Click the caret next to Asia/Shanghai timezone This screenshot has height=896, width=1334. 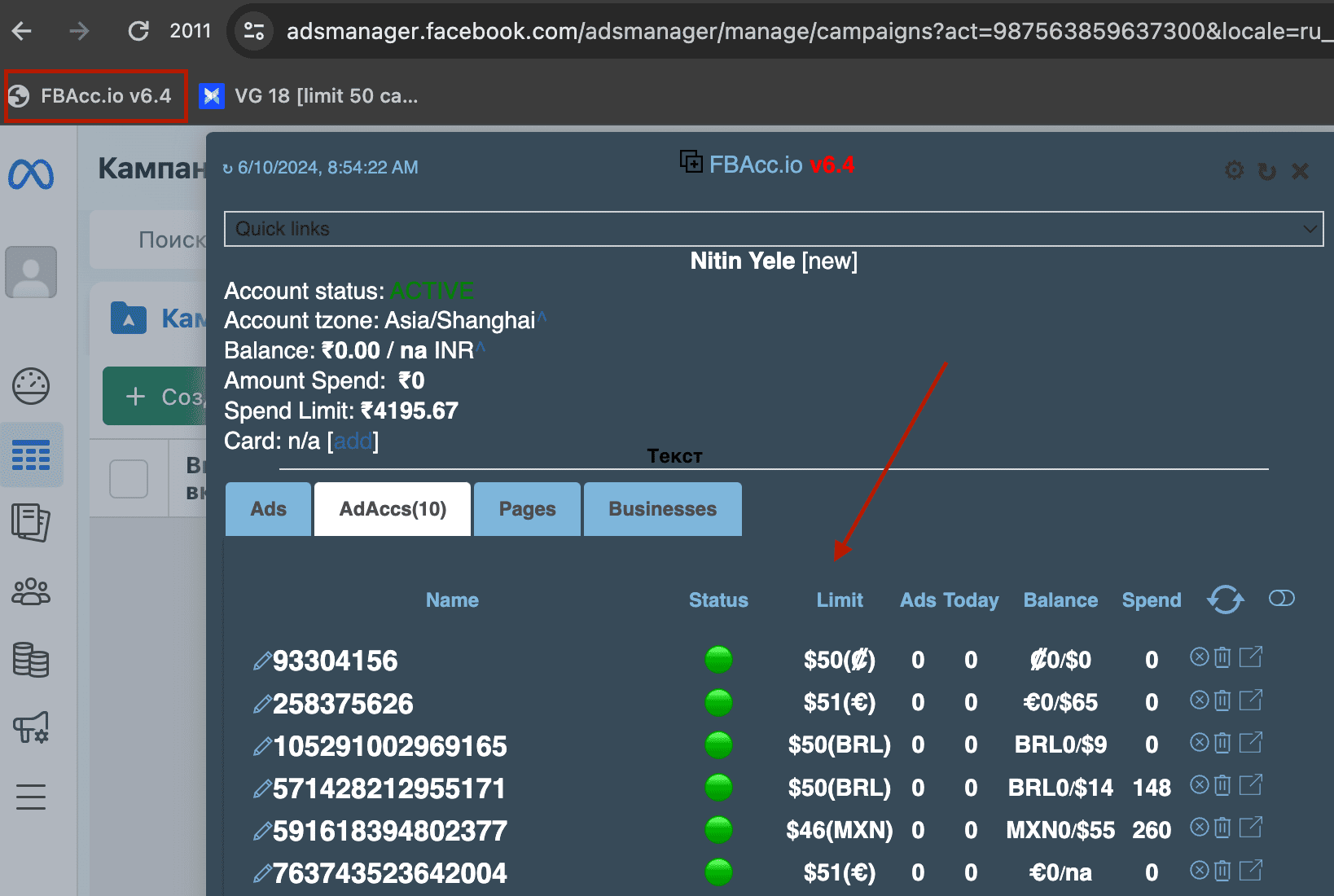[542, 318]
